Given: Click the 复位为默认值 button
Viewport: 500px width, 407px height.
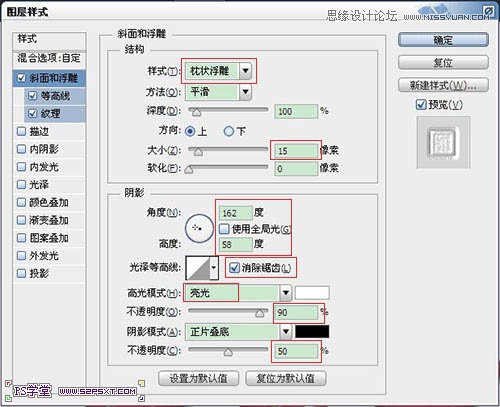Looking at the screenshot, I should [286, 378].
